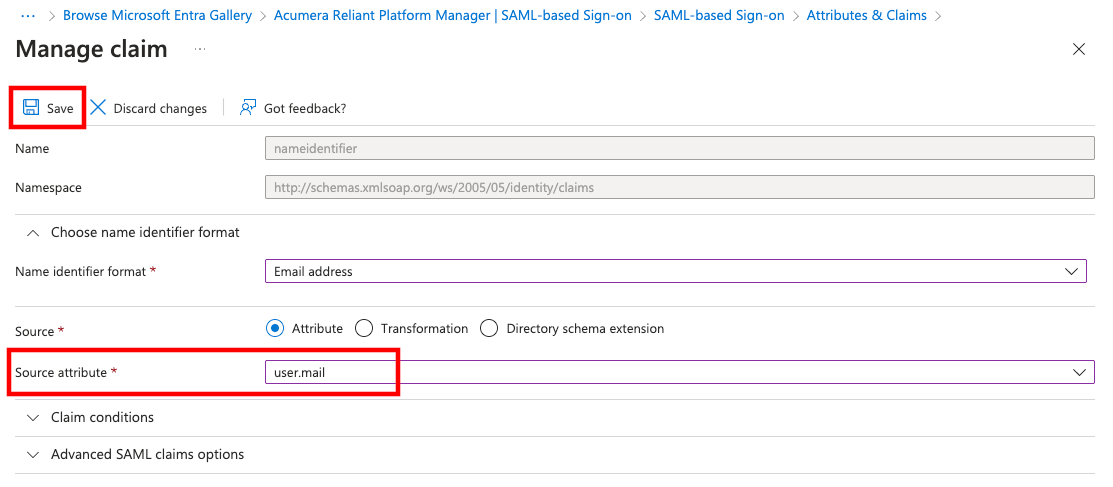This screenshot has width=1113, height=487.
Task: Click the Got feedback person icon
Action: tap(248, 107)
